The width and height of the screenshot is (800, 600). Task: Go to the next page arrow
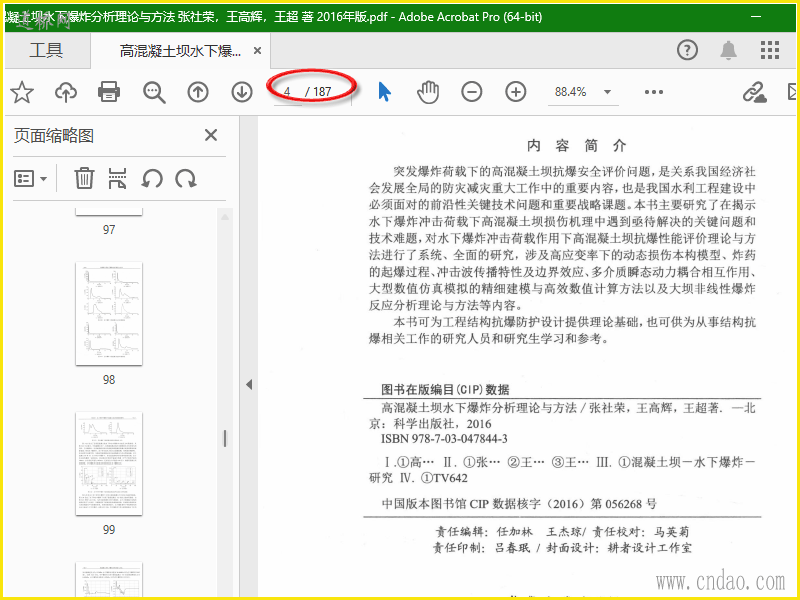242,92
